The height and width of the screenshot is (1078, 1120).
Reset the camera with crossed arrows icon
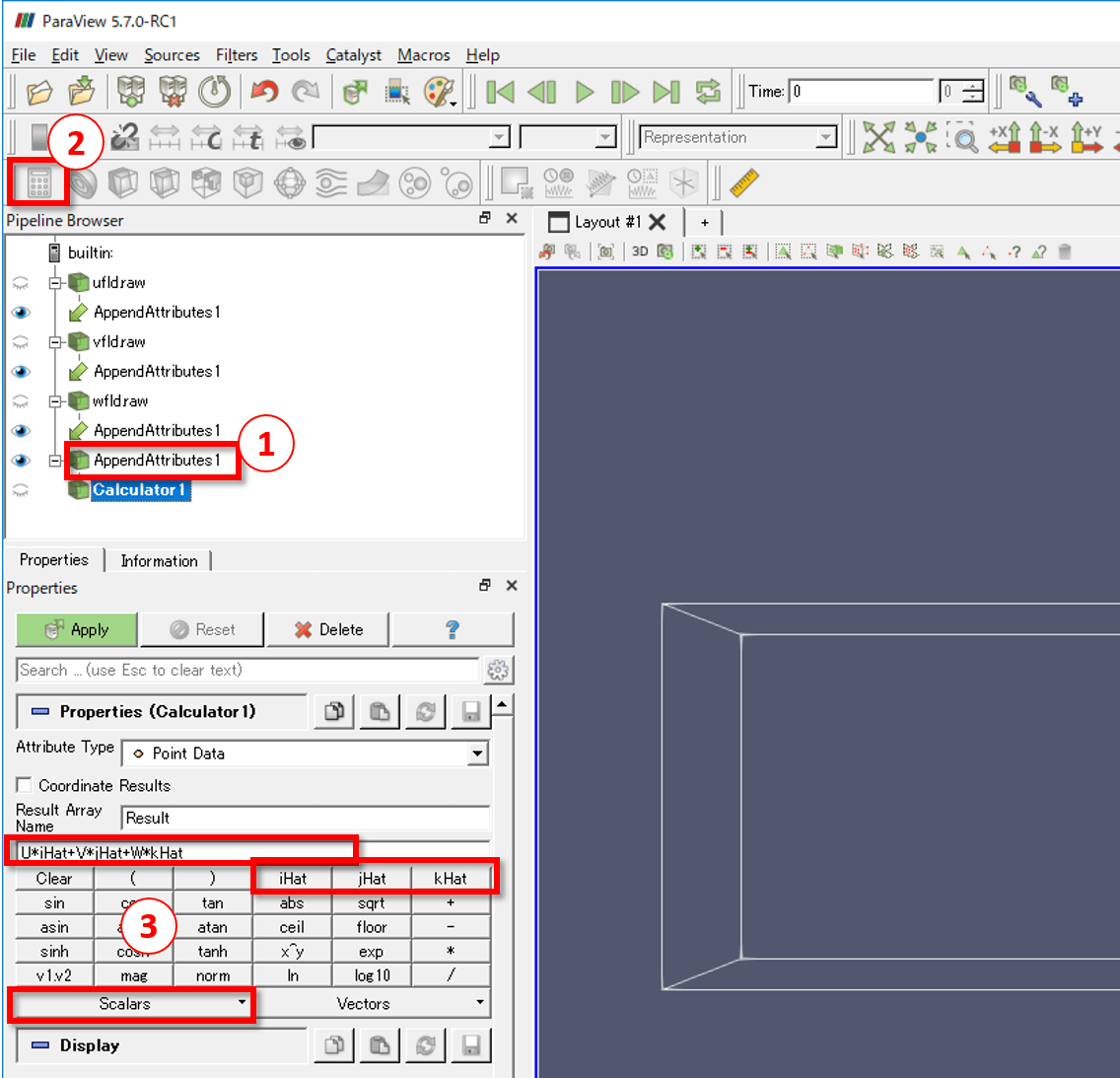(878, 137)
